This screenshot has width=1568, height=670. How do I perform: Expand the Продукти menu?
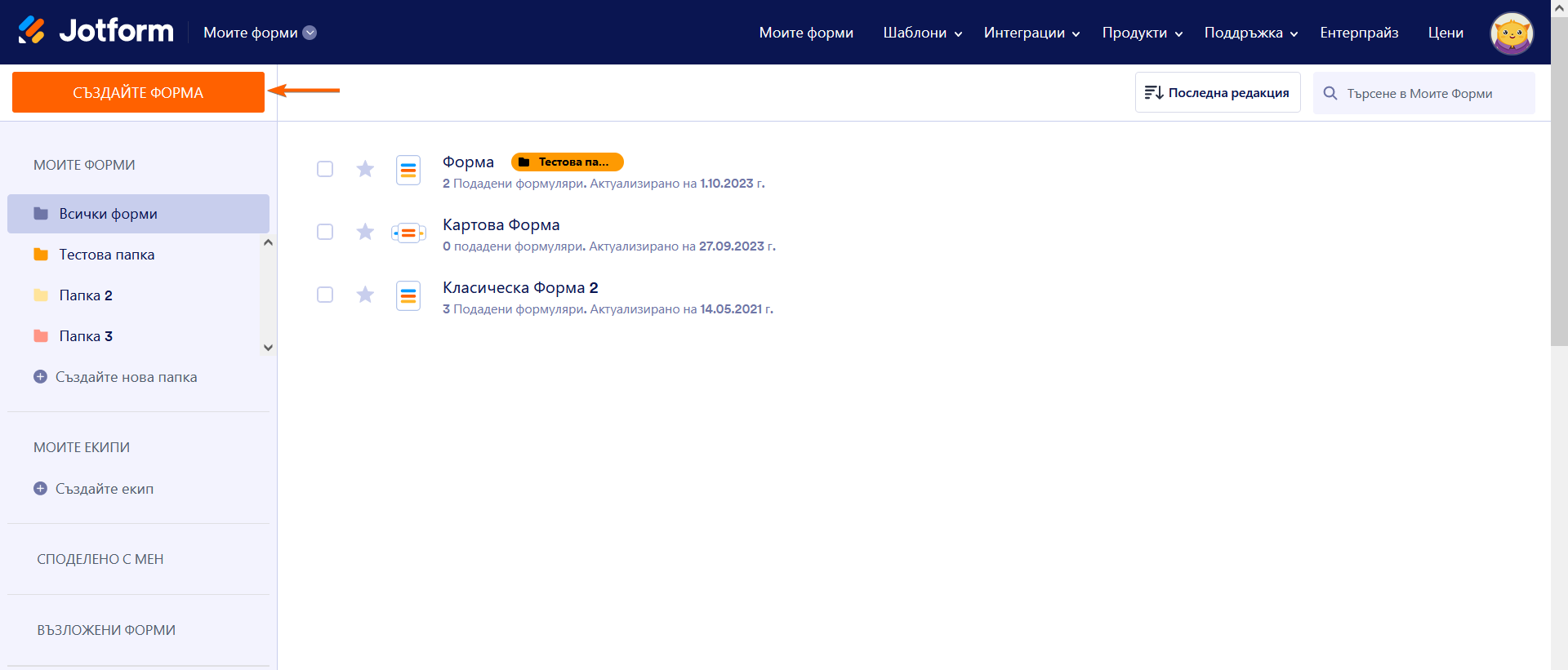pos(1143,33)
